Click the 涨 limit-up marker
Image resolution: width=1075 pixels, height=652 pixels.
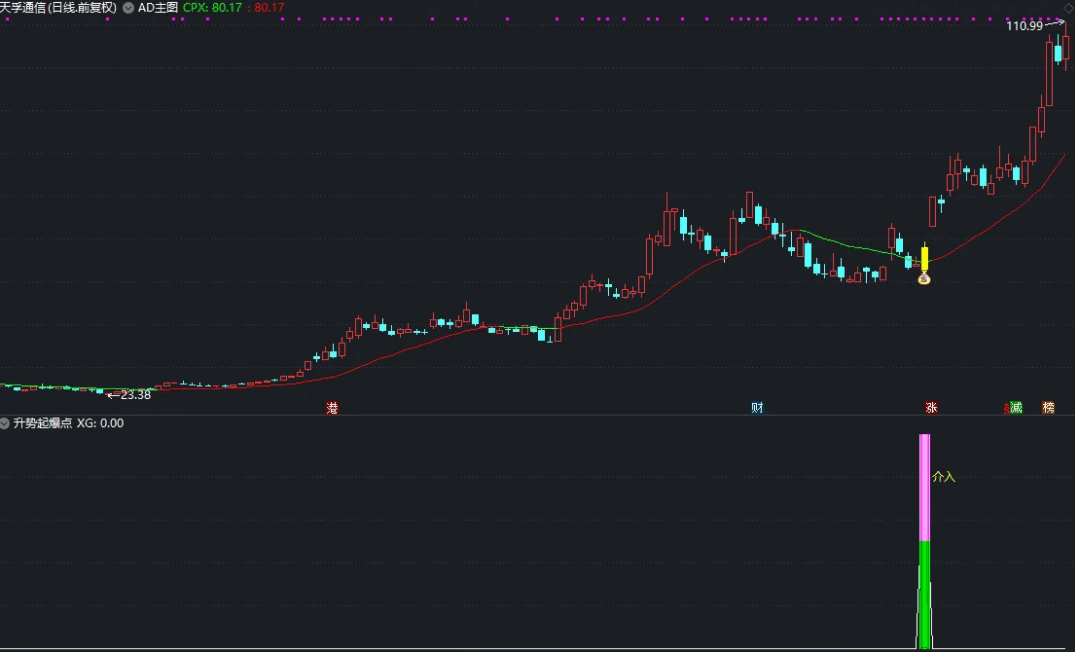931,408
